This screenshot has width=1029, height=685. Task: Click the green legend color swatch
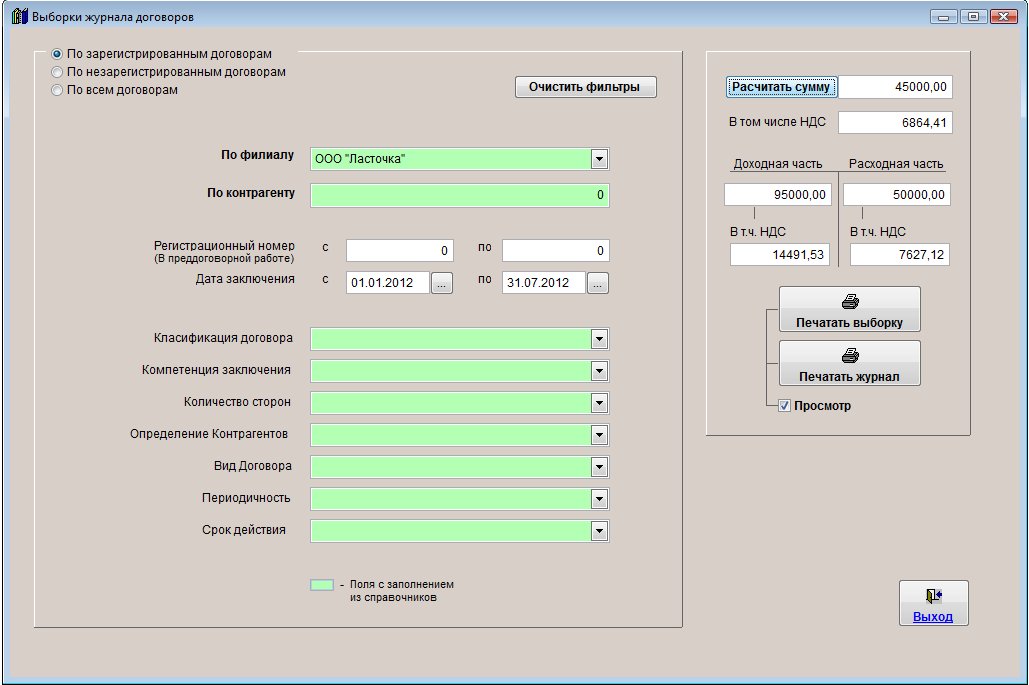pos(321,585)
